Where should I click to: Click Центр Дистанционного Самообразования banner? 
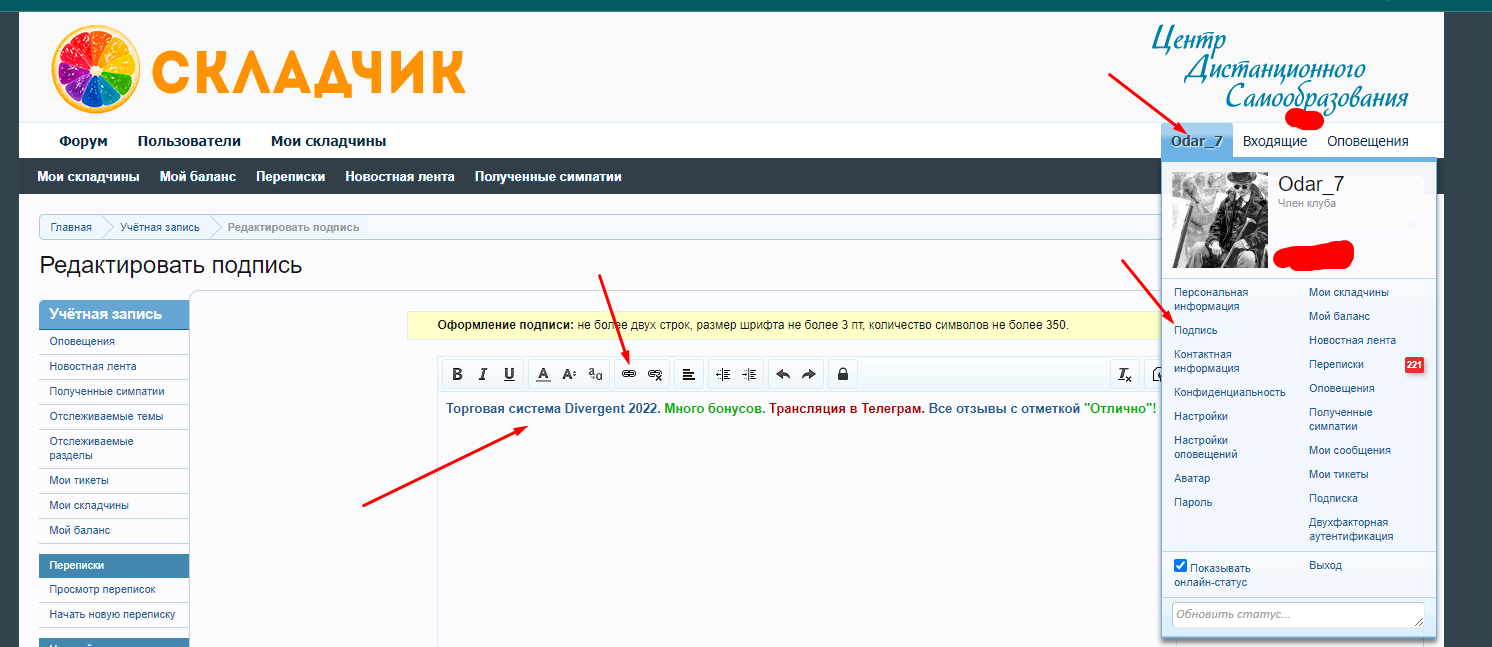[x=1280, y=68]
